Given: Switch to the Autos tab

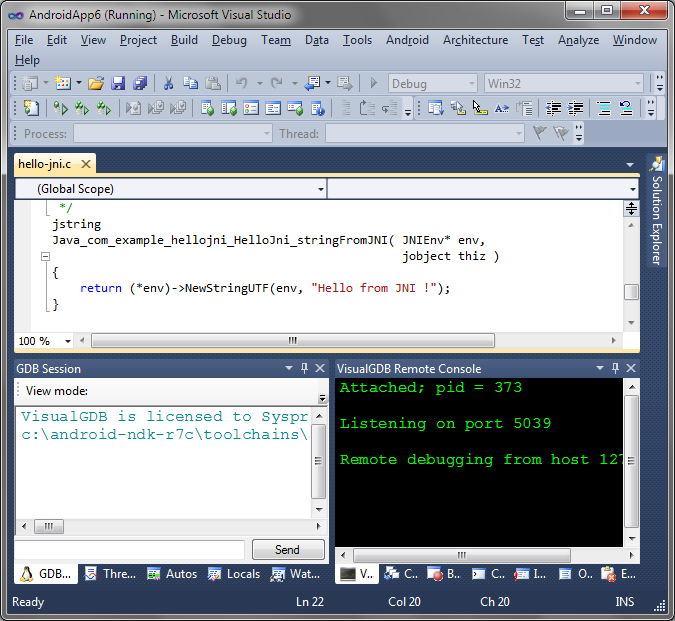Looking at the screenshot, I should click(172, 574).
